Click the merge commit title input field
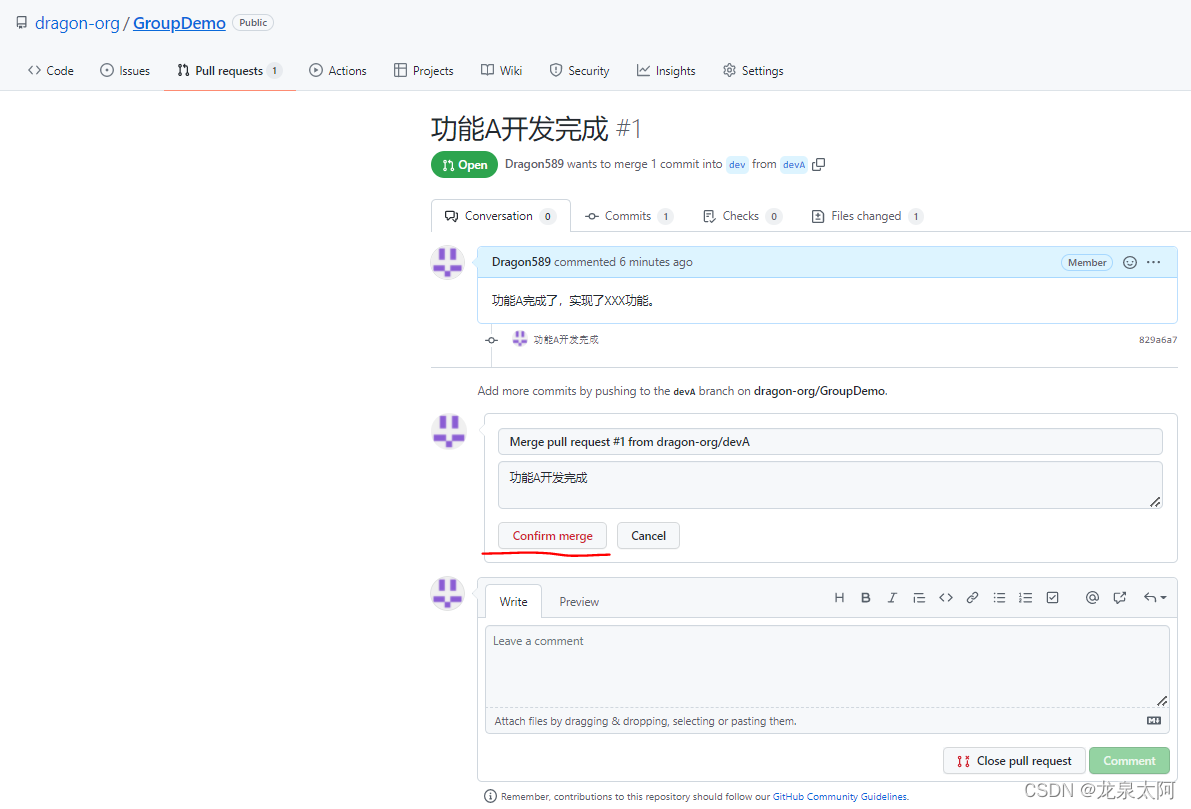 click(x=830, y=441)
